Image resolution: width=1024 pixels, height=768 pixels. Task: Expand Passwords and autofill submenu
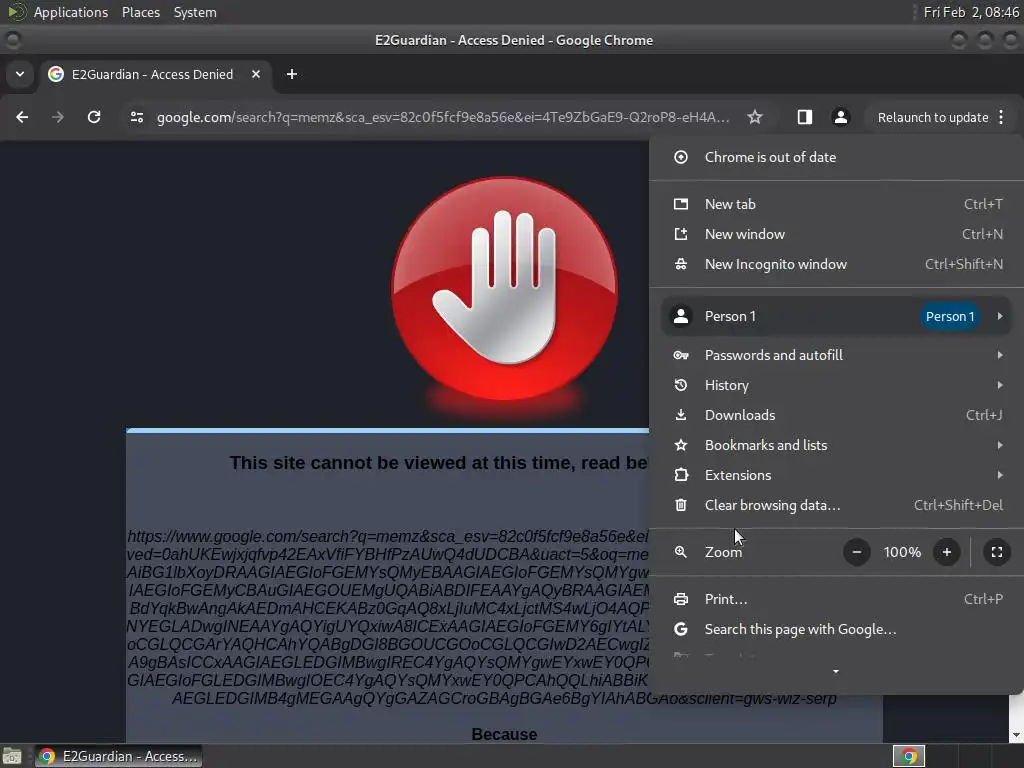click(x=837, y=355)
